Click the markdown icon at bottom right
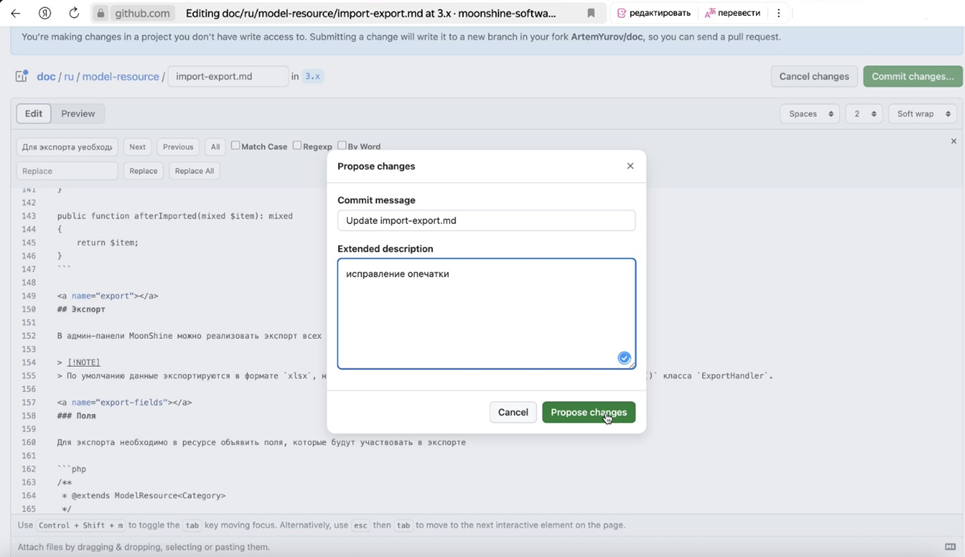The image size is (965, 557). [950, 547]
